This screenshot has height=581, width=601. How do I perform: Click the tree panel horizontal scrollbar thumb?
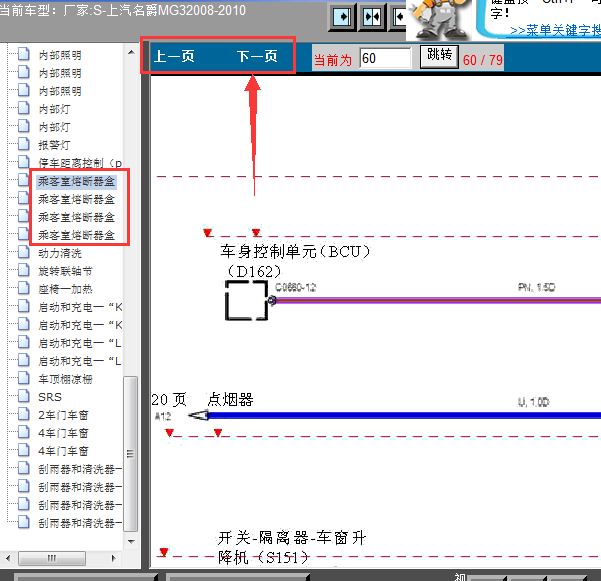tap(52, 558)
